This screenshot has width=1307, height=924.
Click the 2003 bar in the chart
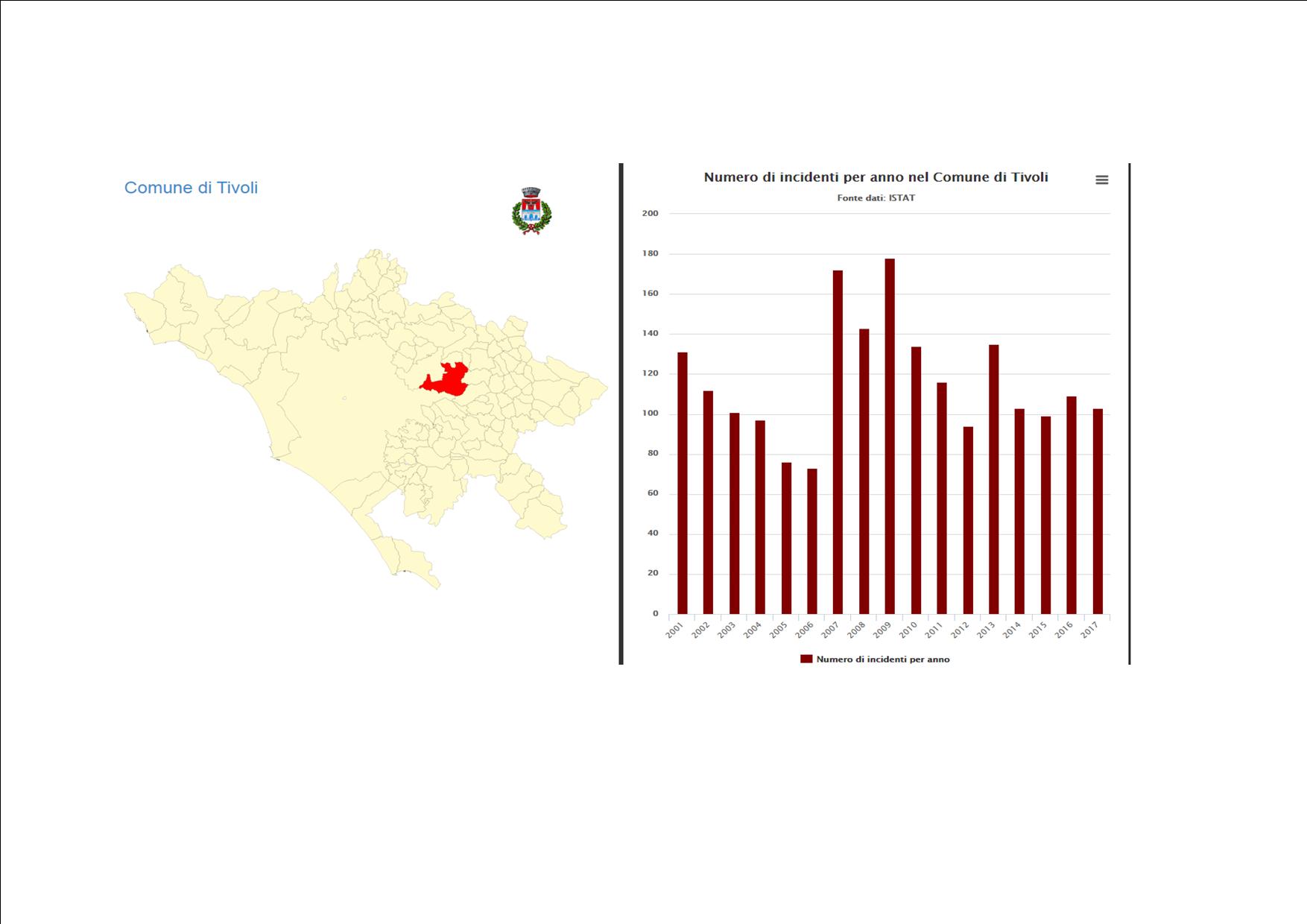pyautogui.click(x=734, y=513)
